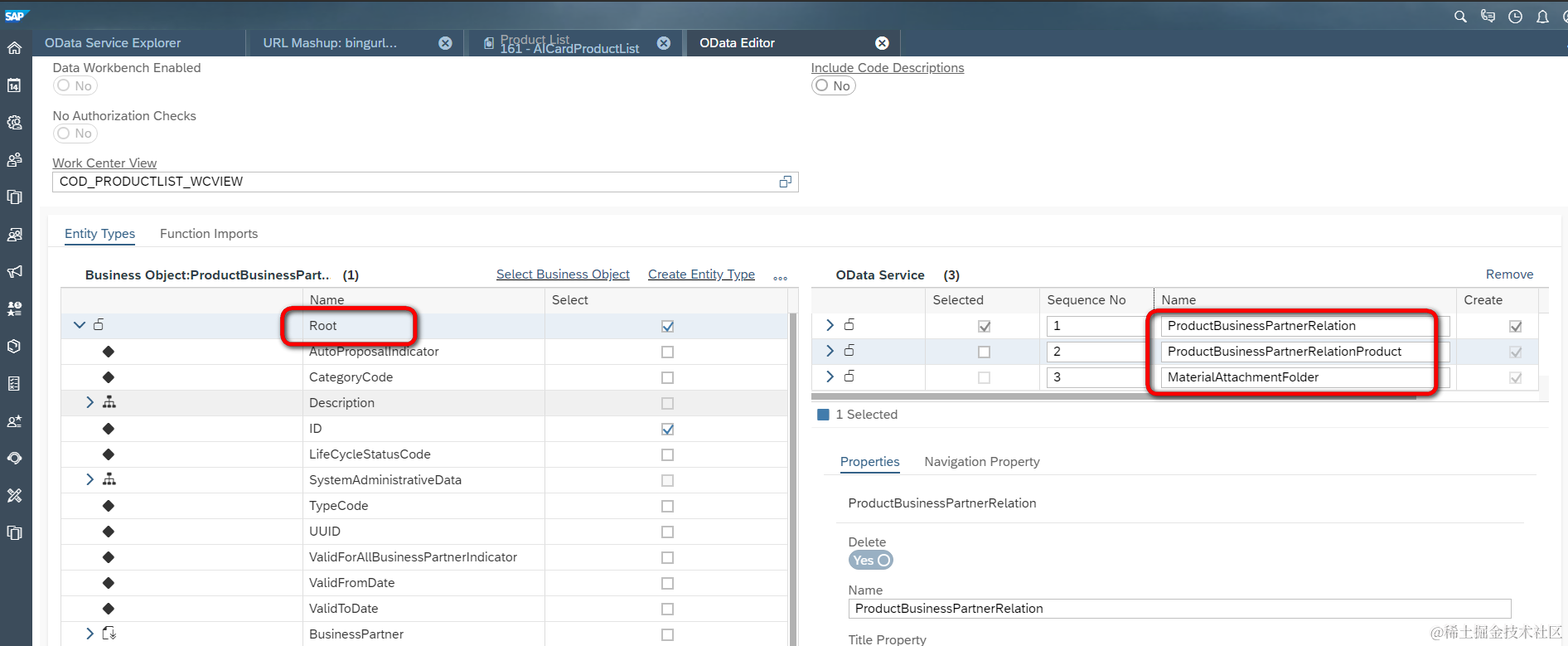Viewport: 1568px width, 646px height.
Task: Edit the Name field under Properties
Action: (x=1179, y=609)
